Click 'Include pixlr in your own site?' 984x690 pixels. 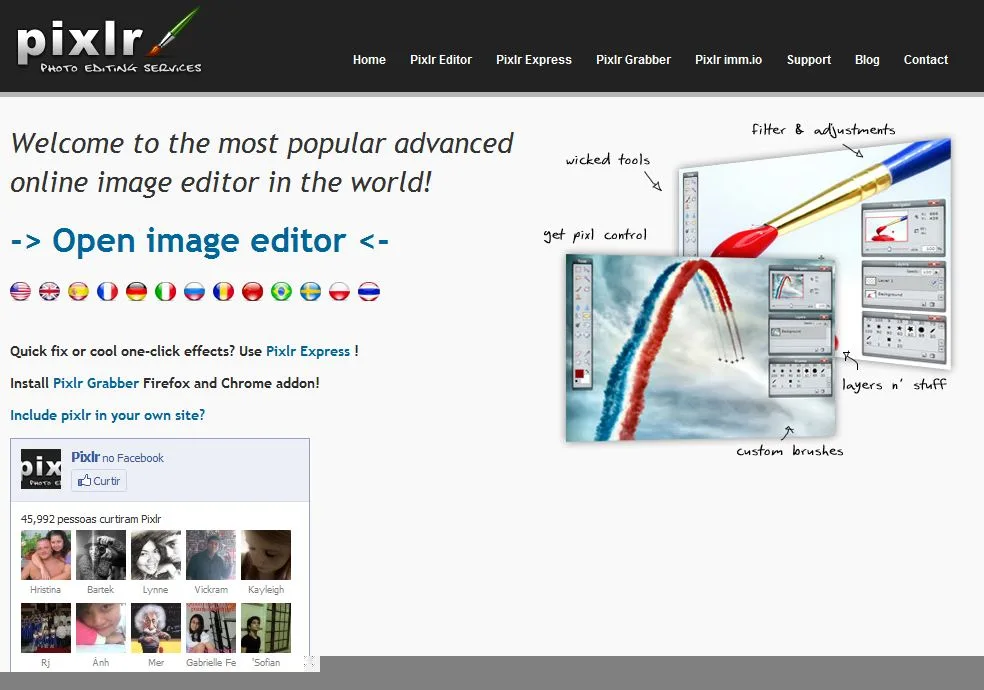pyautogui.click(x=107, y=415)
